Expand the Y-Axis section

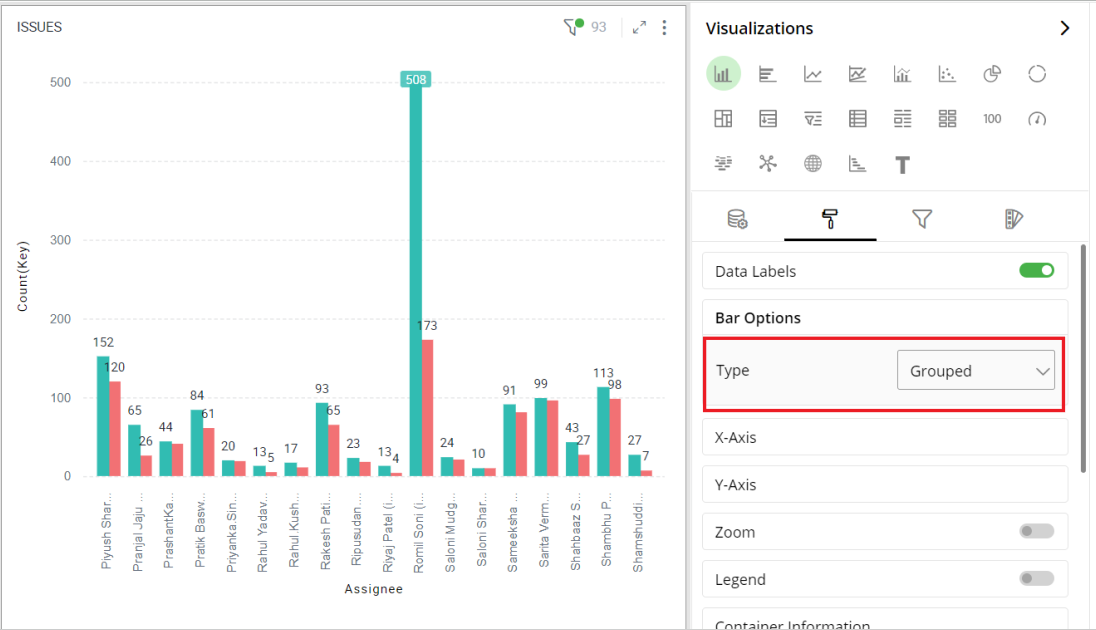click(x=885, y=484)
